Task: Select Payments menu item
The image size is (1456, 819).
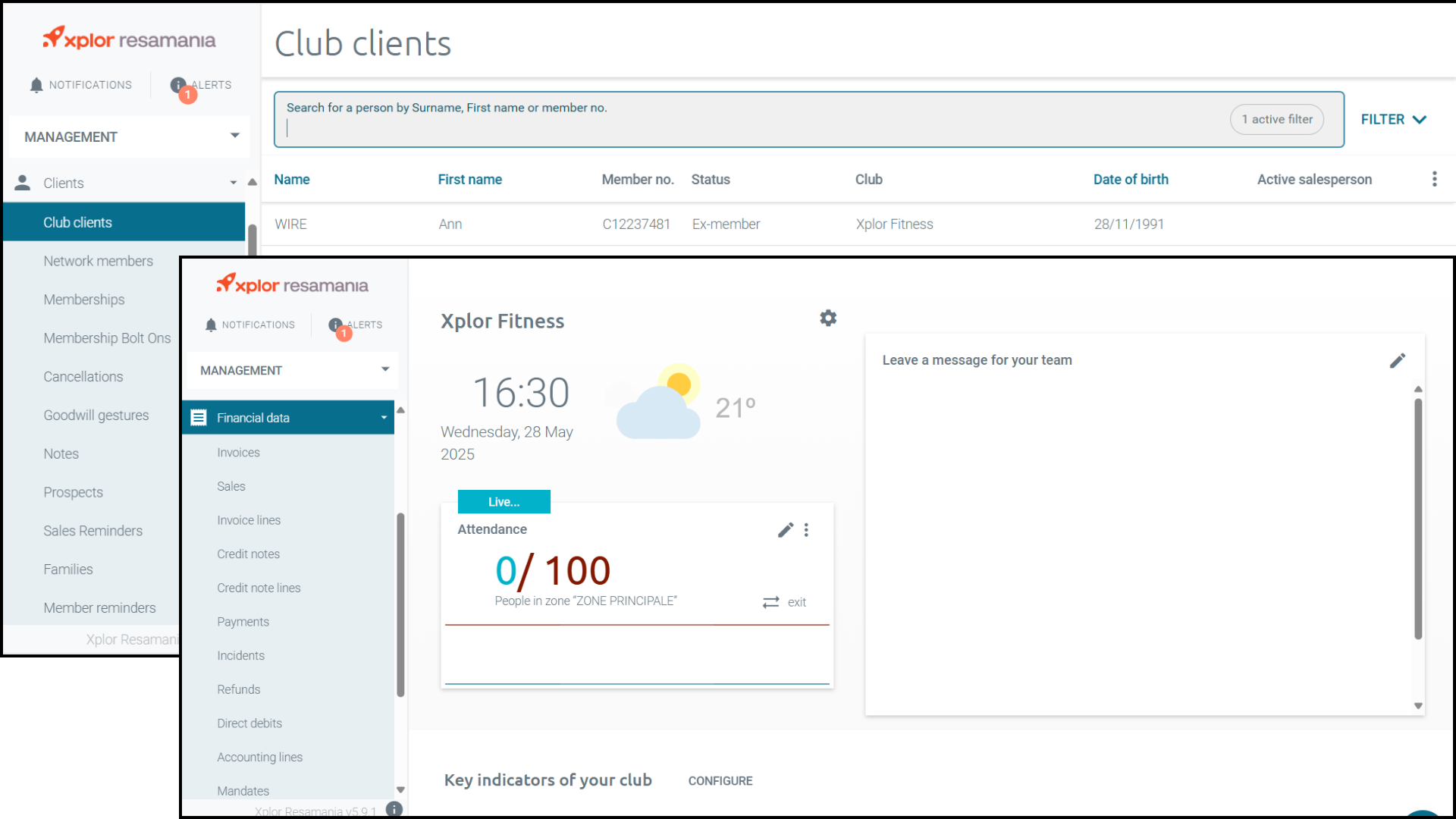Action: coord(243,622)
